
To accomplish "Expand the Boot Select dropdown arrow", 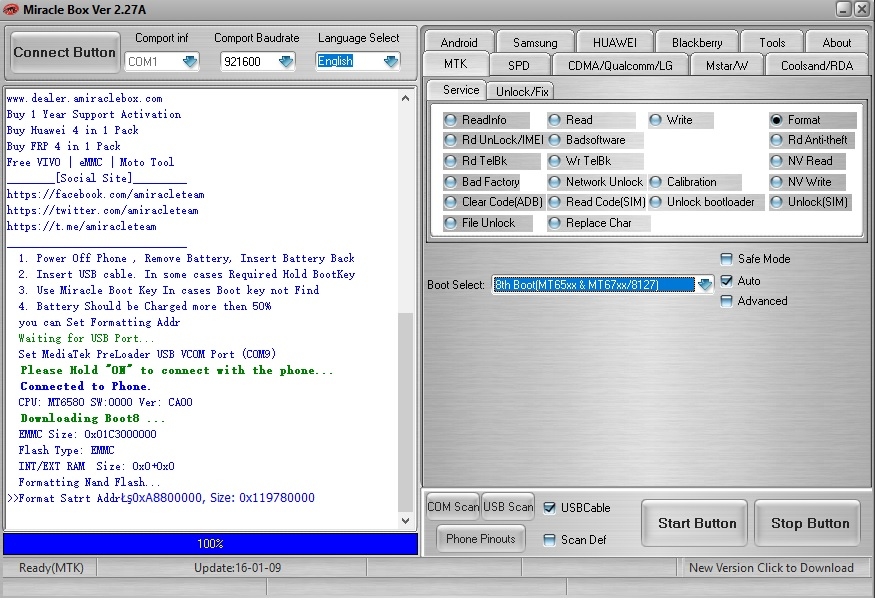I will click(x=705, y=285).
